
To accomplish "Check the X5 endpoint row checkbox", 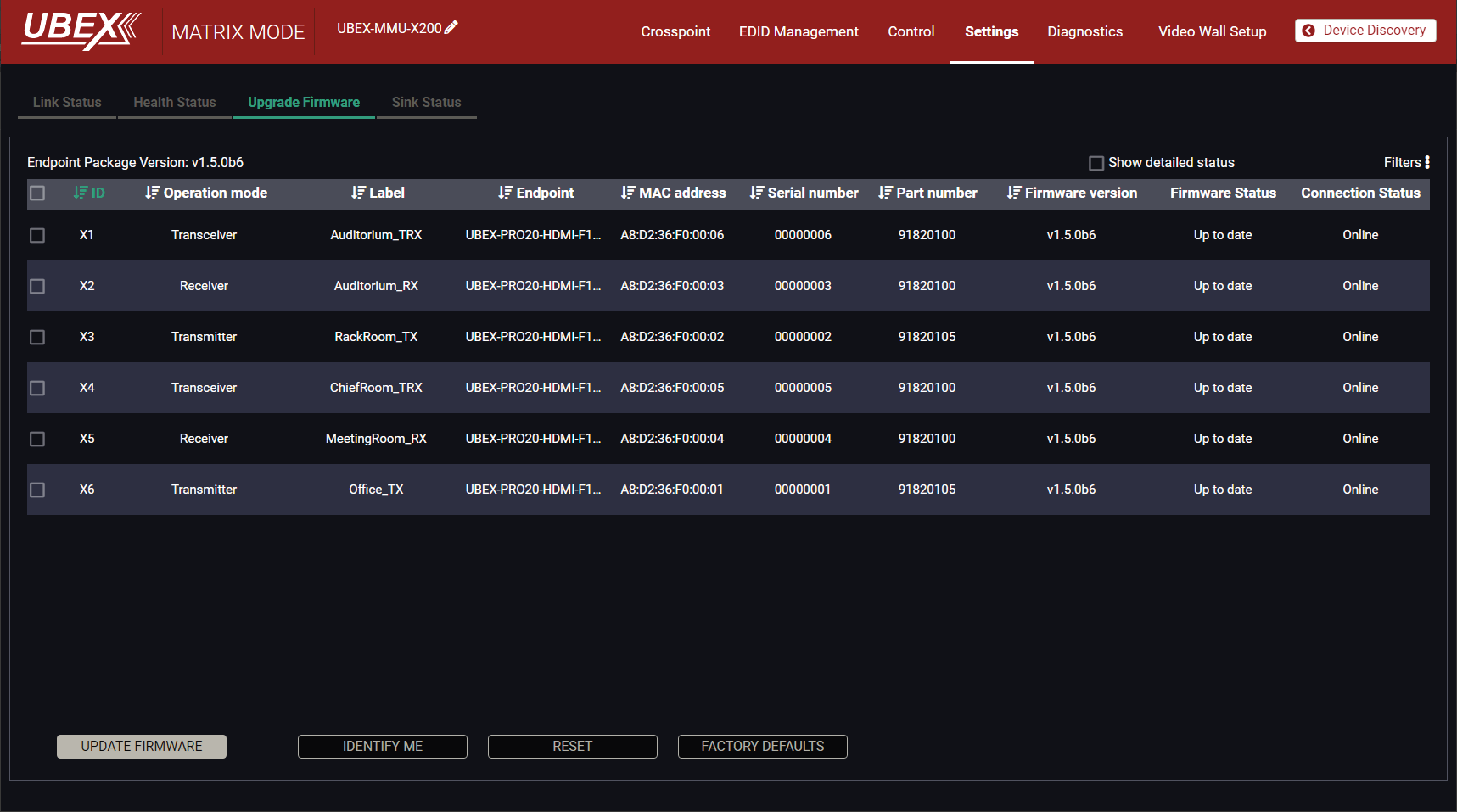I will point(37,439).
